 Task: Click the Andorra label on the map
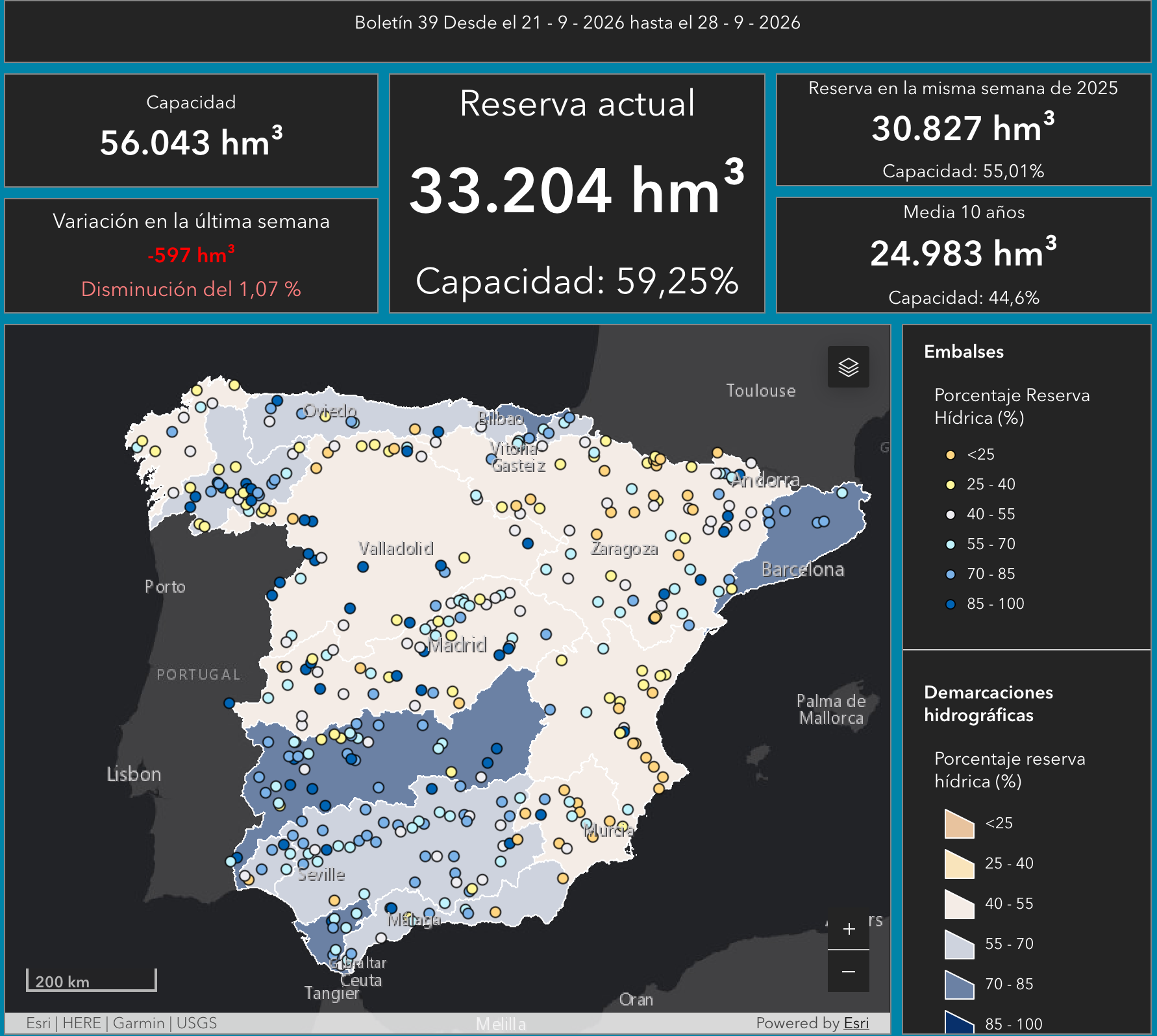click(x=766, y=480)
